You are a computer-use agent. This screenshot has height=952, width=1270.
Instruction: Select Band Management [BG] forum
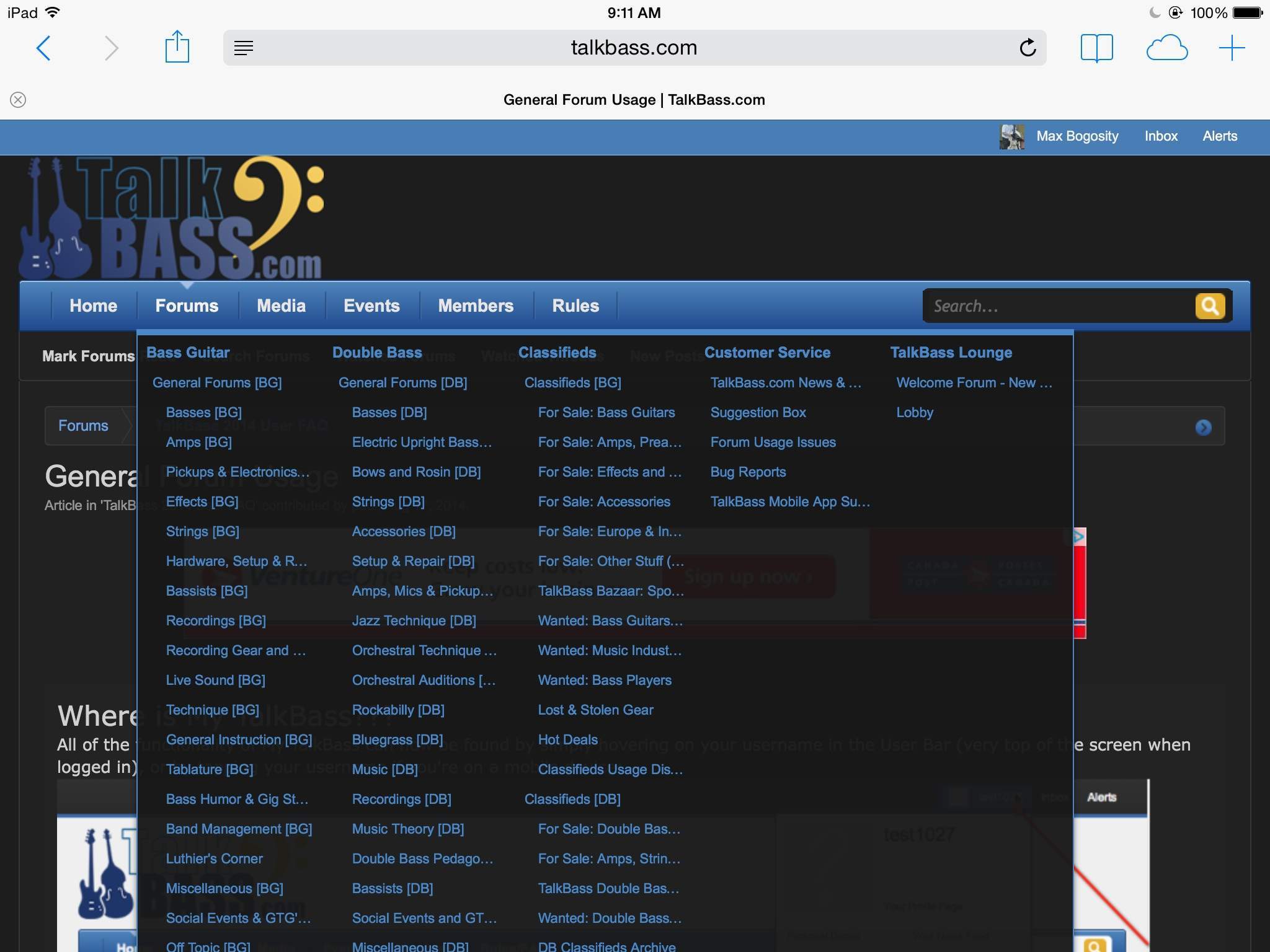pos(239,829)
